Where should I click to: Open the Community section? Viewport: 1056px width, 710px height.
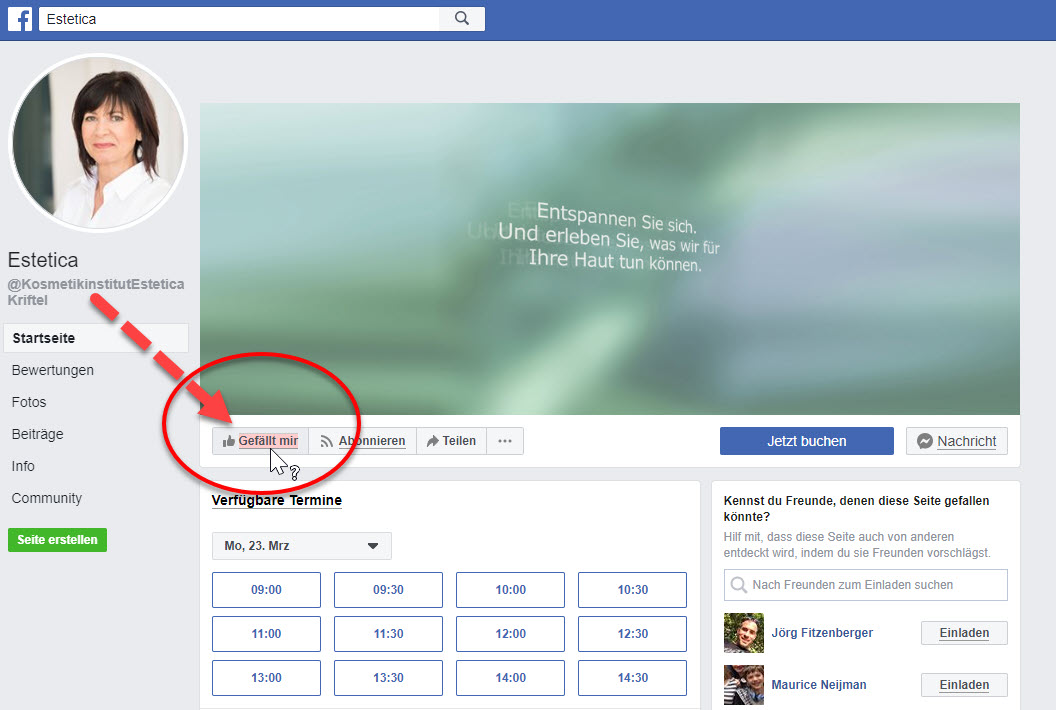tap(46, 498)
